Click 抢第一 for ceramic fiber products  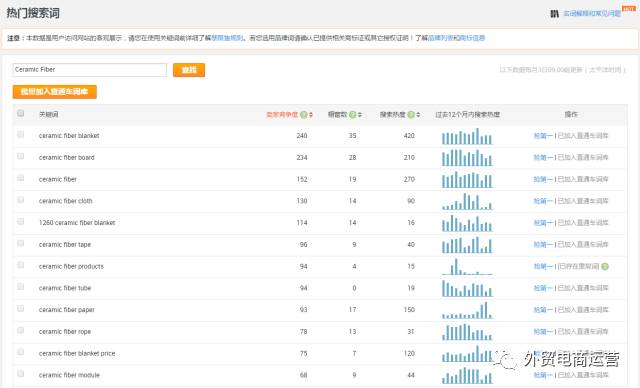(543, 266)
